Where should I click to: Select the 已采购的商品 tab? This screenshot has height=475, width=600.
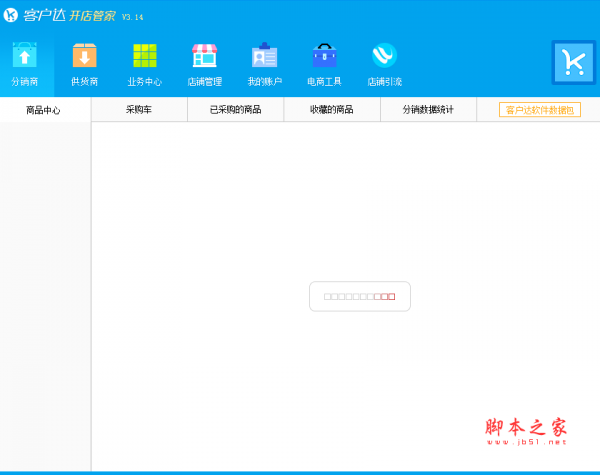click(x=235, y=110)
